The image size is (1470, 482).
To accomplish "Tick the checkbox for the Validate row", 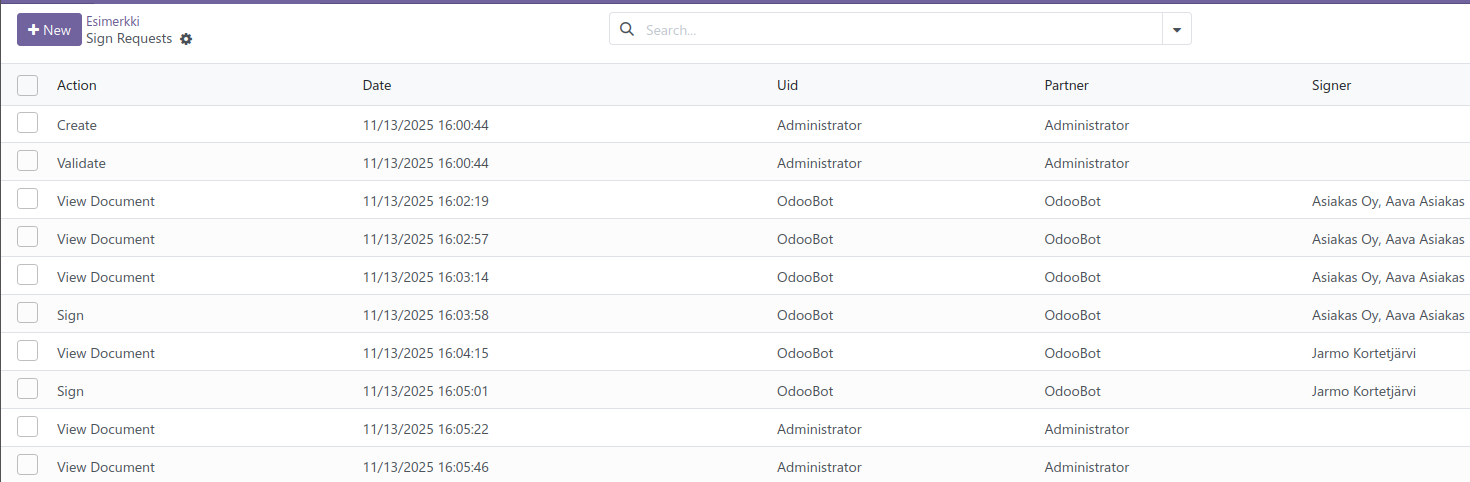I will (x=28, y=161).
